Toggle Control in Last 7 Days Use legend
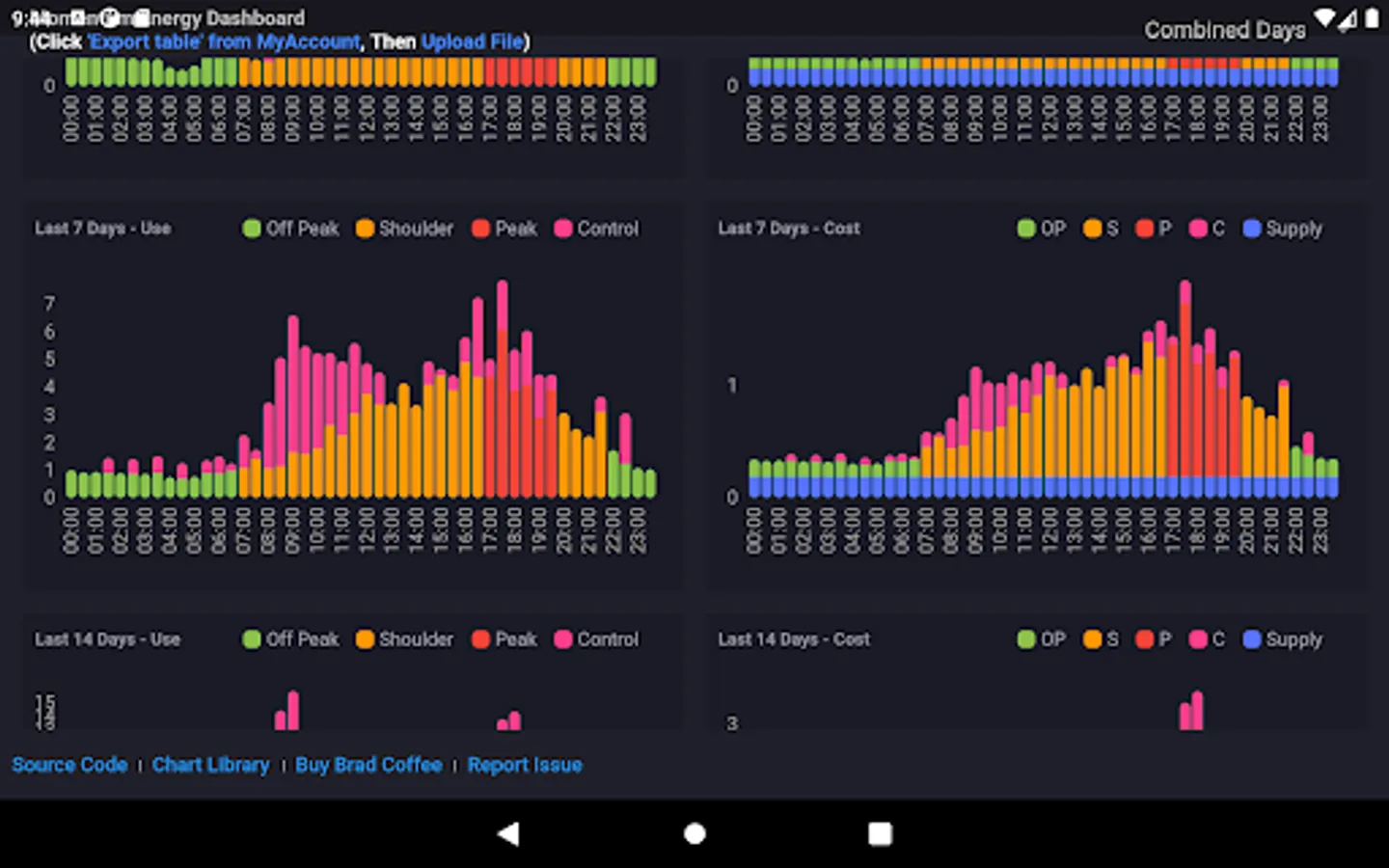 pos(597,229)
